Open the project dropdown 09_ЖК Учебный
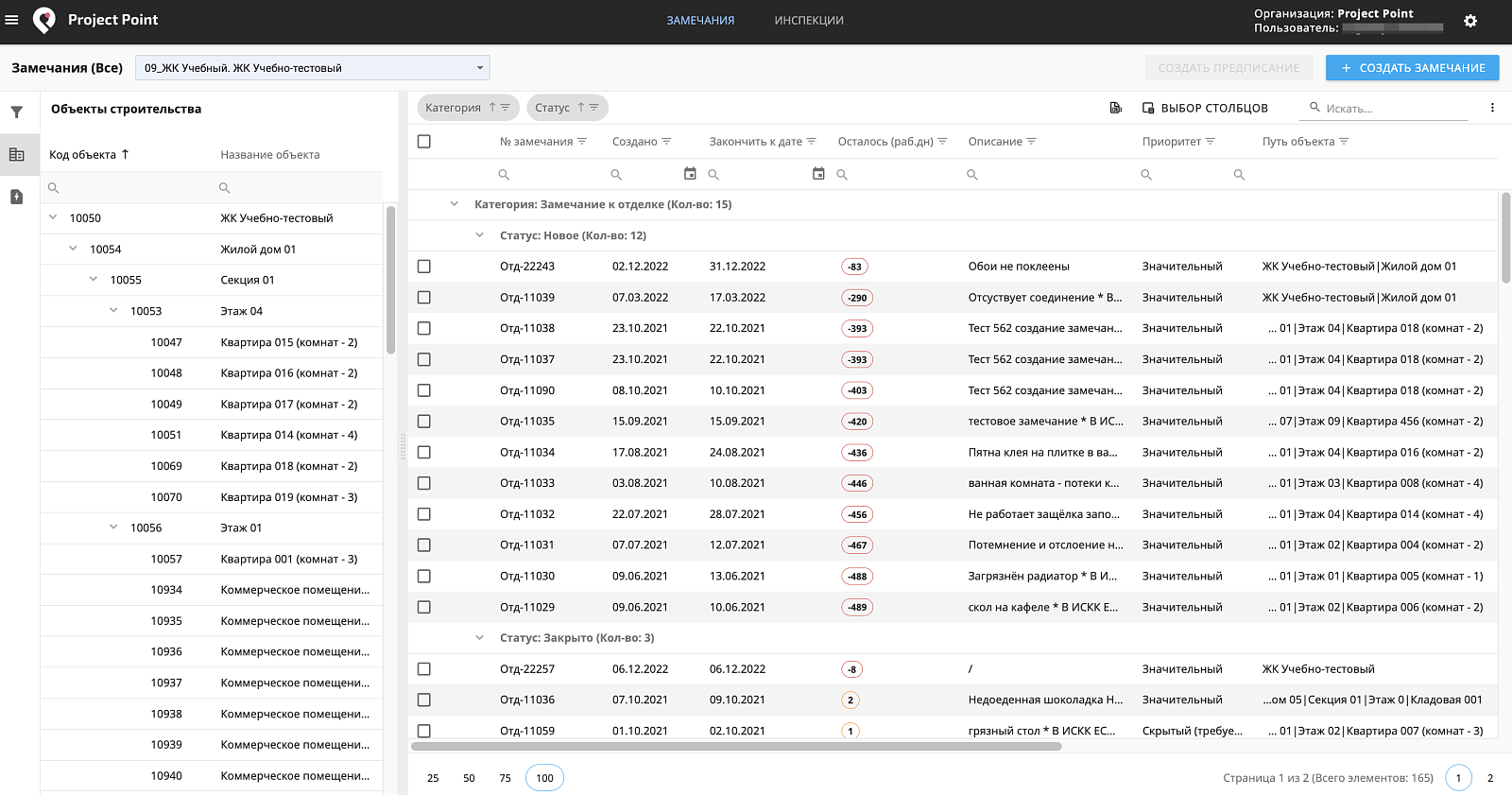 (313, 68)
